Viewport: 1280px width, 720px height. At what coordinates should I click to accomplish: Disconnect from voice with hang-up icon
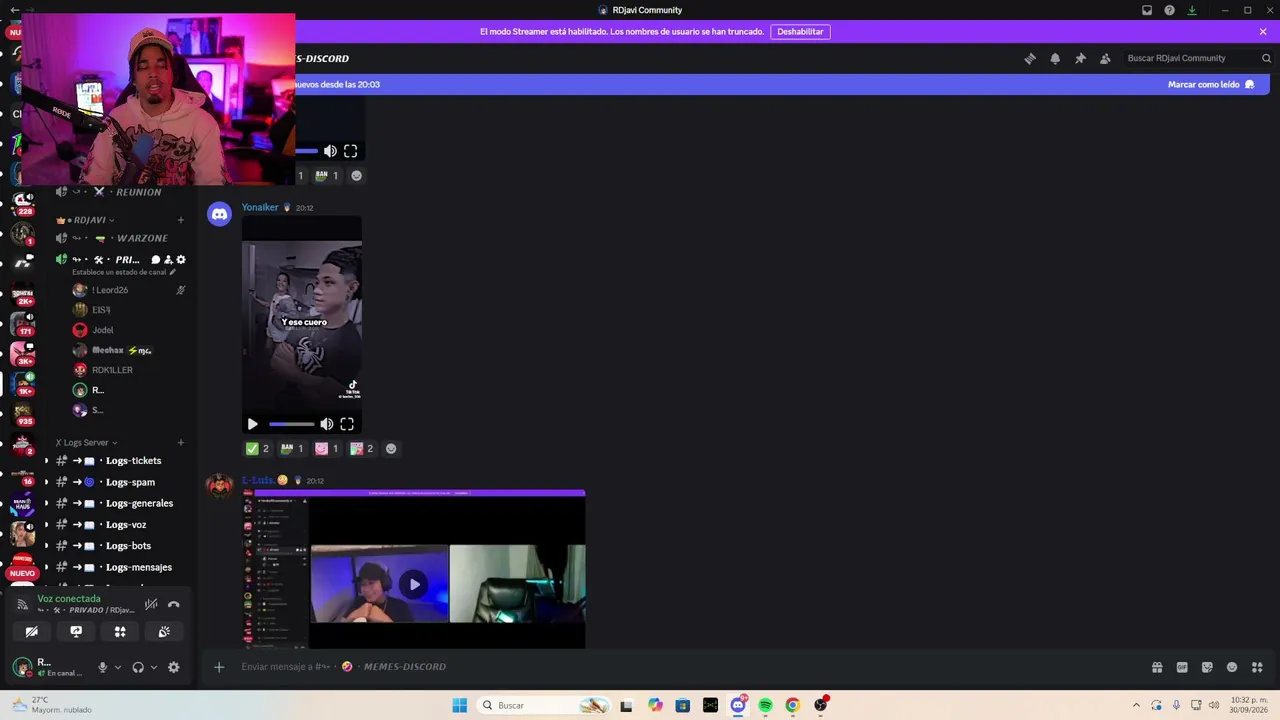[x=174, y=604]
